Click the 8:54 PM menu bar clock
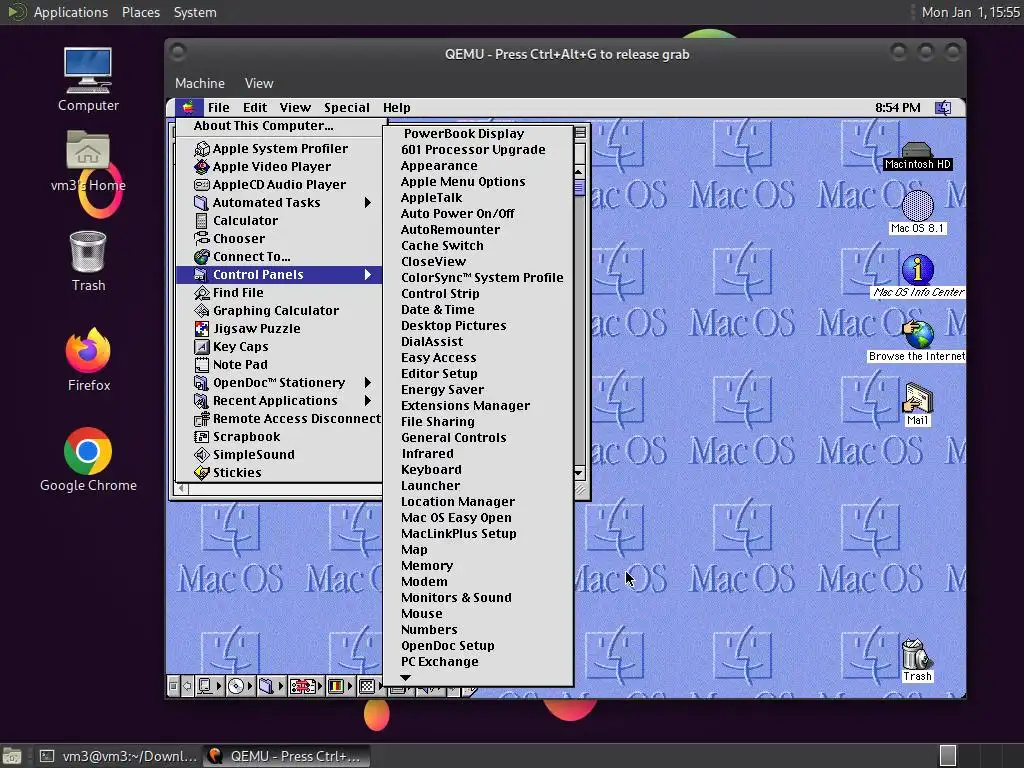The image size is (1024, 768). 897,108
